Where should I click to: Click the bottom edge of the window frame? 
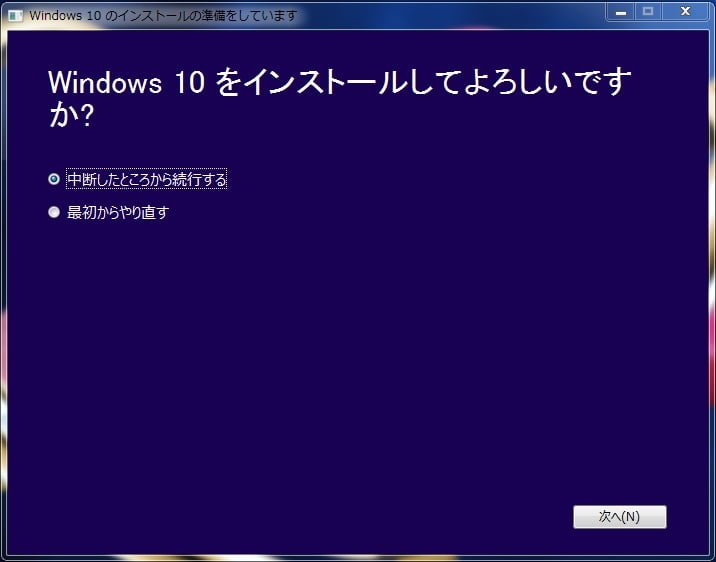click(x=358, y=557)
